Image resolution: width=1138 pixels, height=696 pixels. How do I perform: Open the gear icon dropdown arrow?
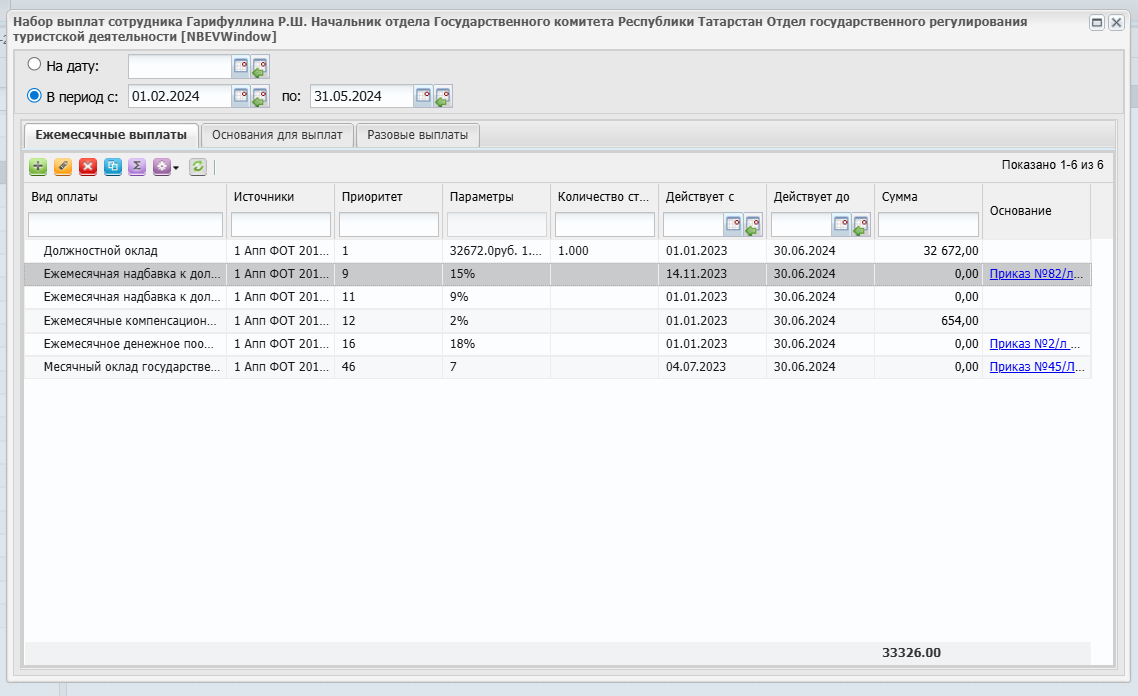176,168
